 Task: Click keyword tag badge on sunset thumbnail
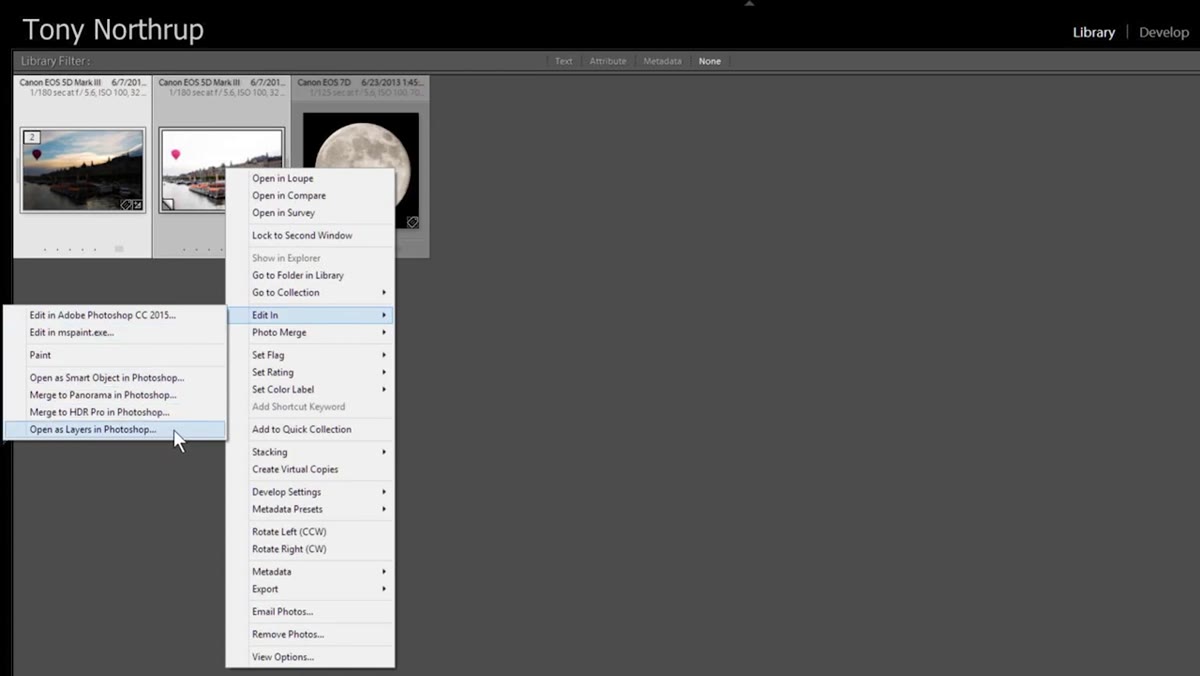click(126, 205)
